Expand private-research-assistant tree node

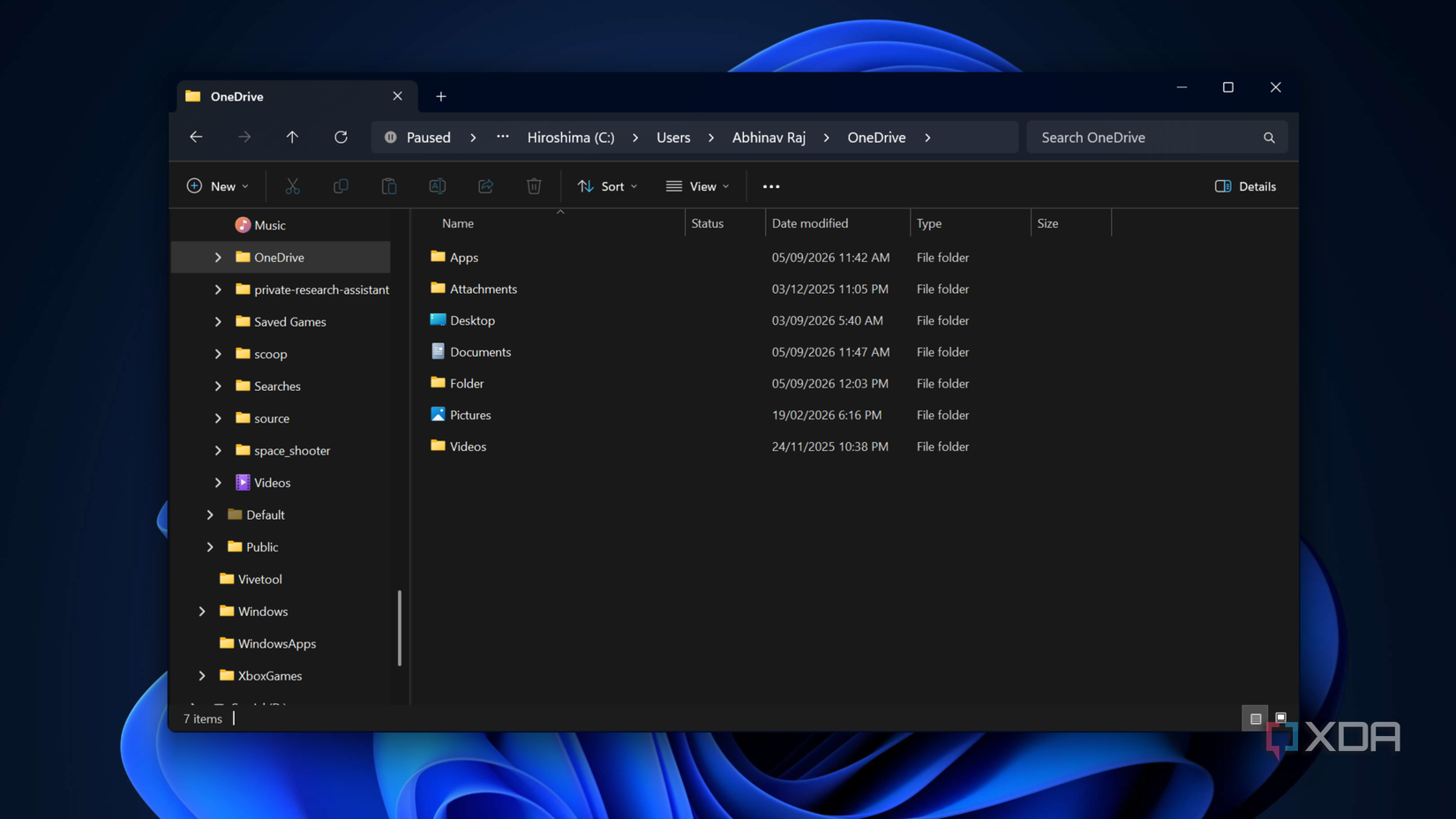point(218,289)
